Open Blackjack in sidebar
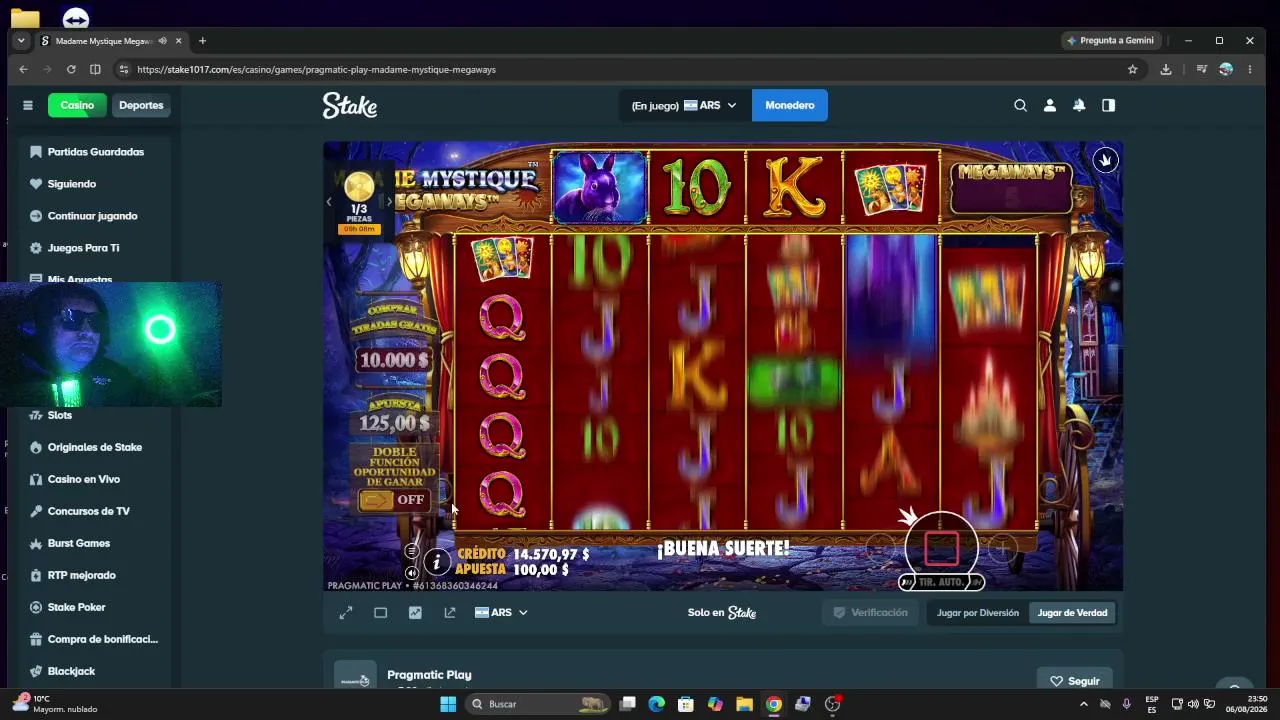Screen dimensions: 1280x720 coord(95,671)
